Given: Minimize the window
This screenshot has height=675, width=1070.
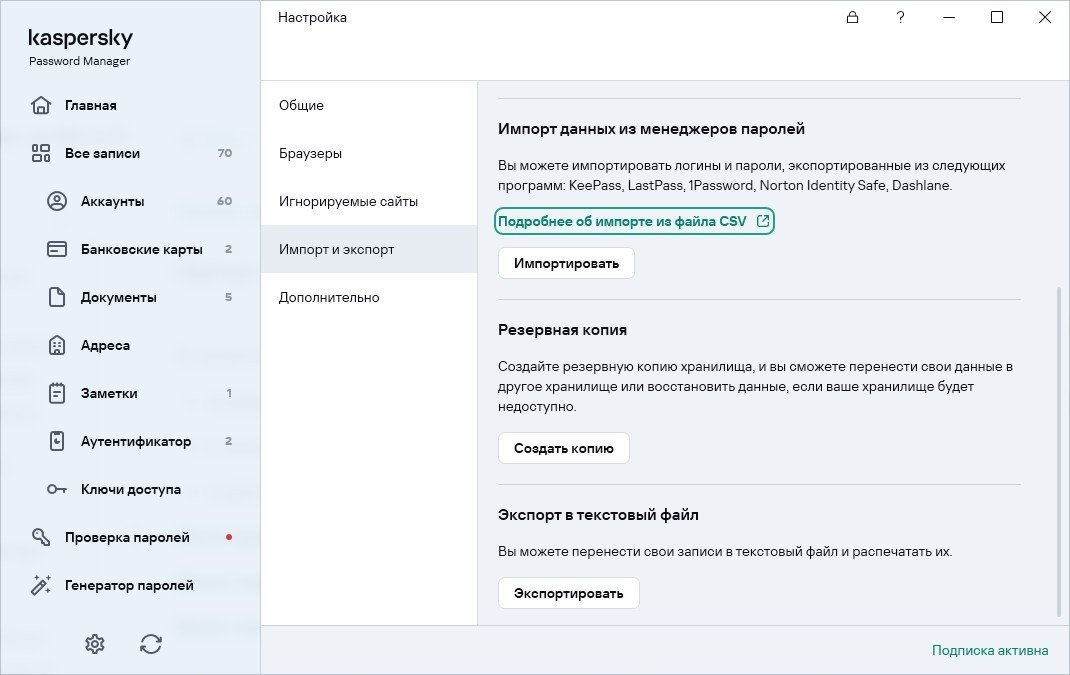Looking at the screenshot, I should [x=949, y=17].
